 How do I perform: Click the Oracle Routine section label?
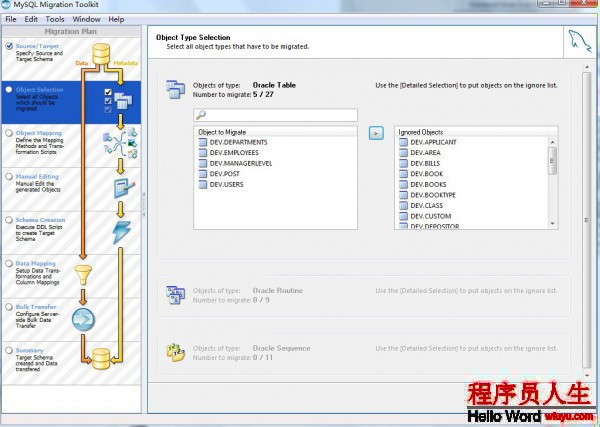(x=277, y=290)
